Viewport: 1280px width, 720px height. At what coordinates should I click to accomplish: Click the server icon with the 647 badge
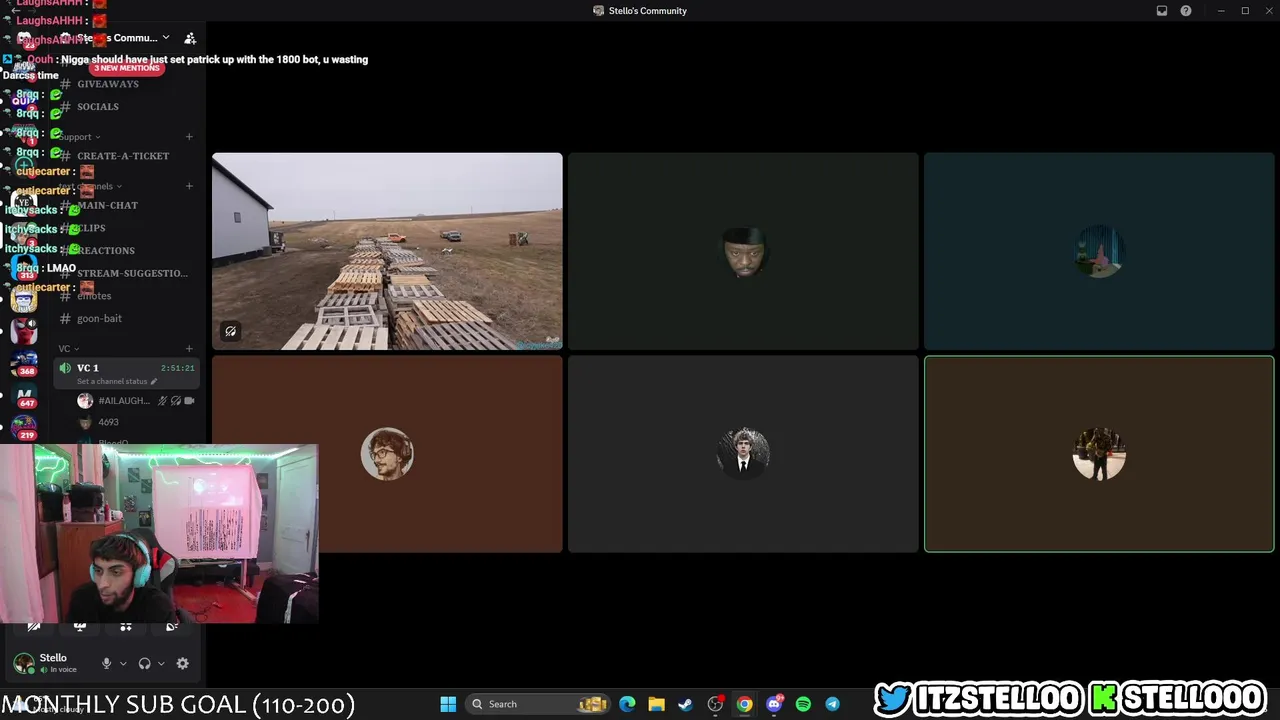click(25, 395)
